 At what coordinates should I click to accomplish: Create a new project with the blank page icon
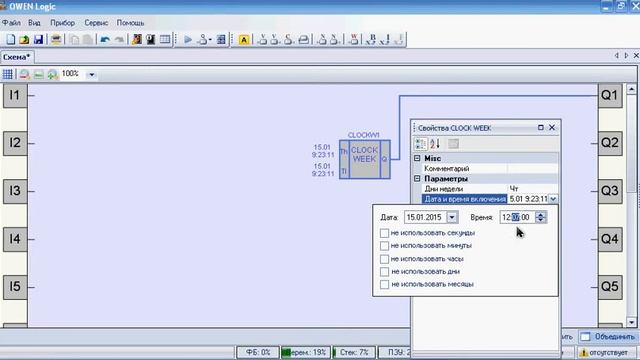(11, 40)
